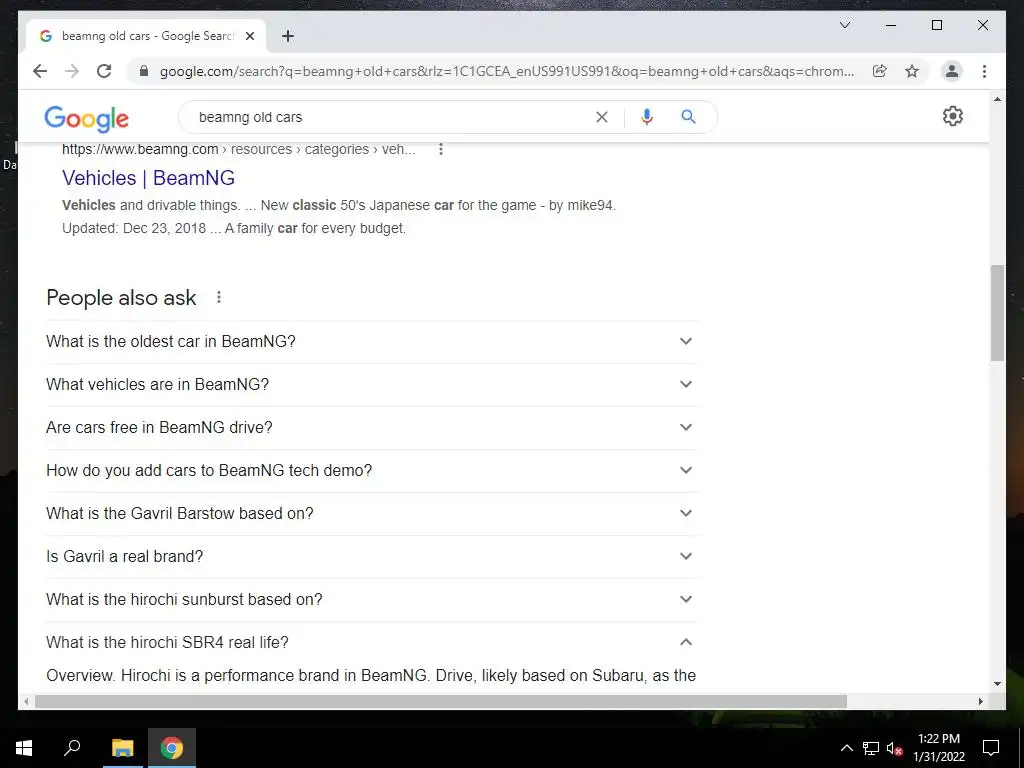Select the 'beamng old cars - Google Search' tab
This screenshot has height=768, width=1024.
146,36
